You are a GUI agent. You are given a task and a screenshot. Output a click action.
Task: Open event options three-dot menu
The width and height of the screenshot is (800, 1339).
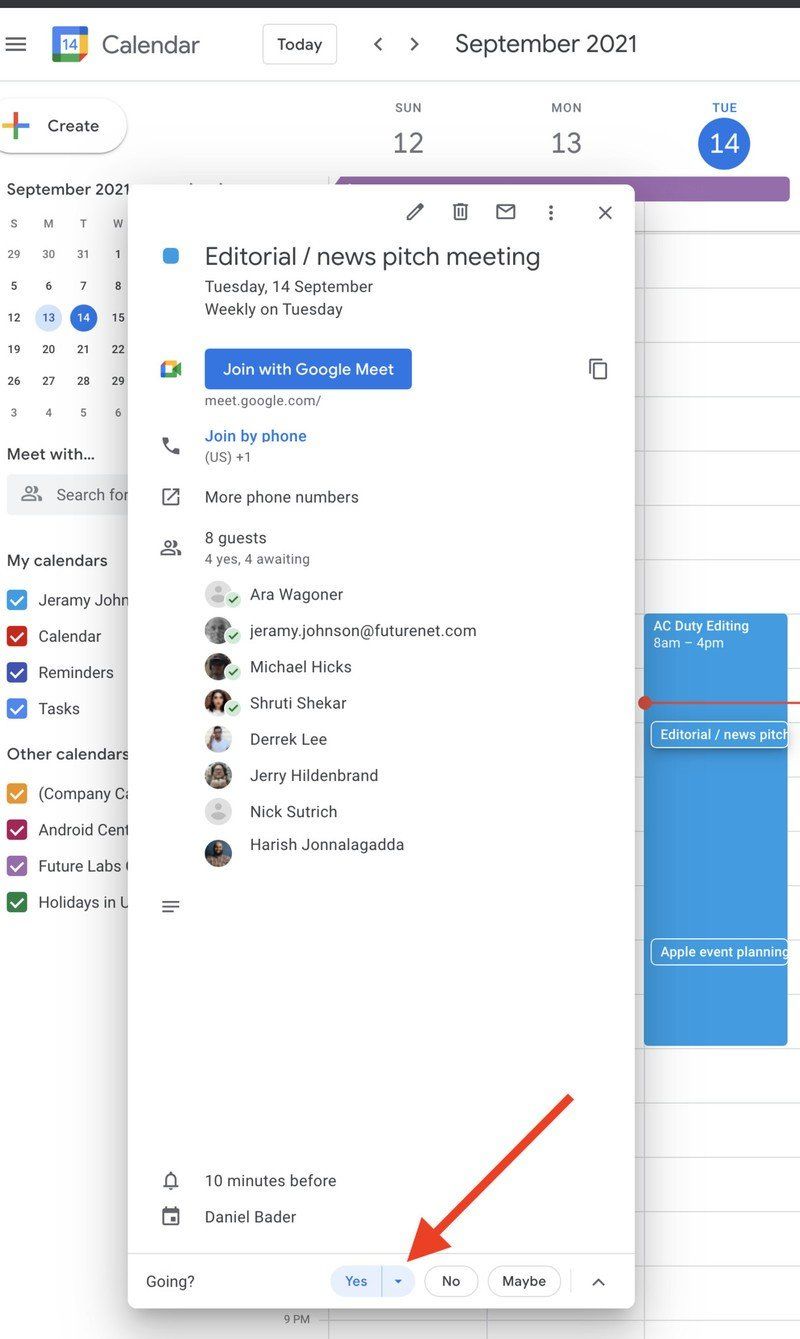coord(550,212)
